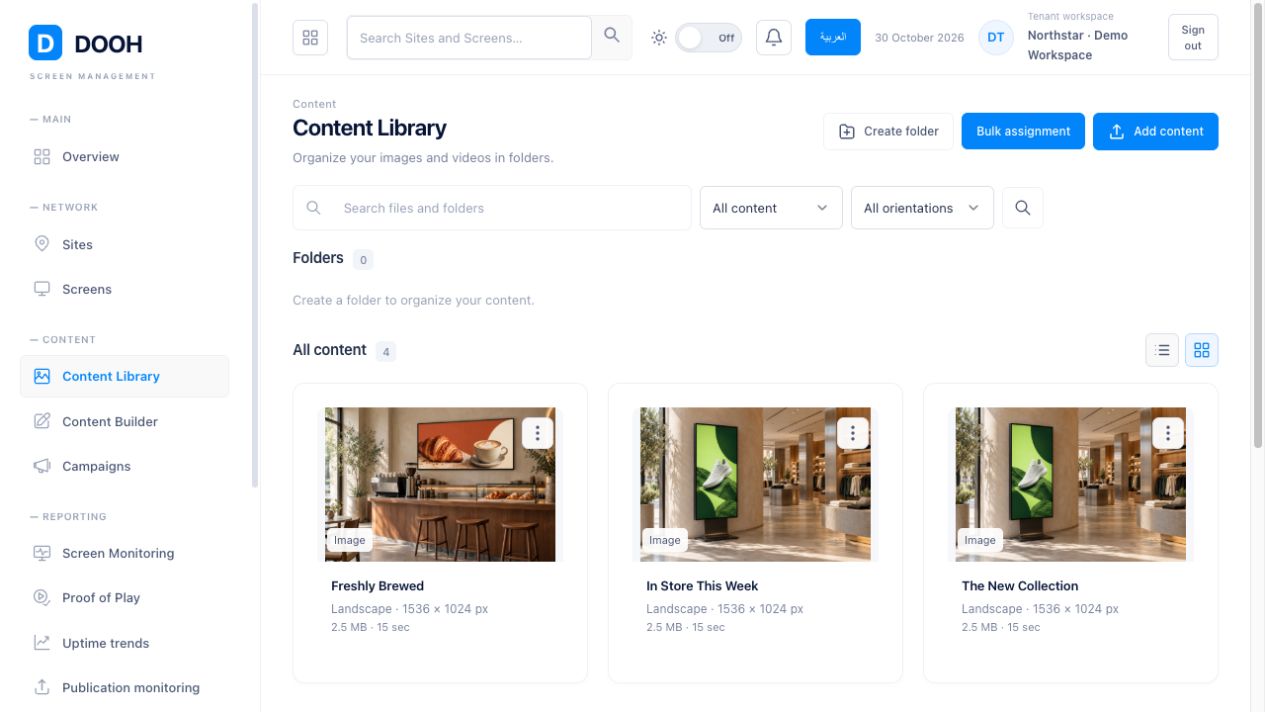Click the DT user avatar
The height and width of the screenshot is (712, 1265).
(996, 38)
